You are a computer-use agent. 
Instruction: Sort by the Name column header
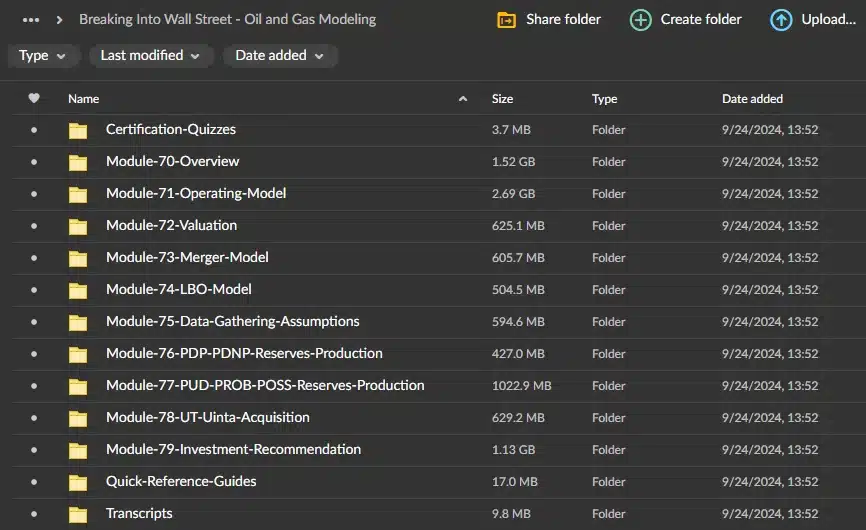(x=83, y=99)
